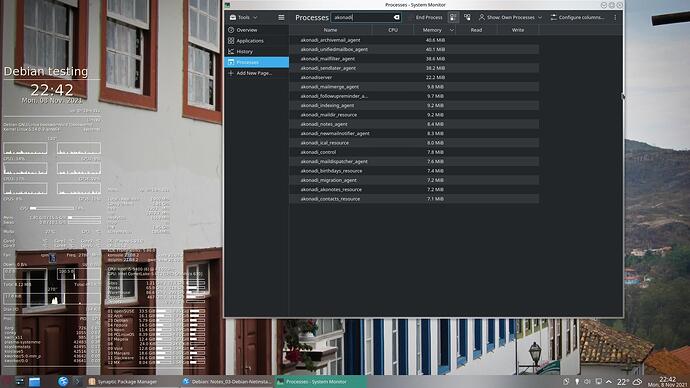Screen dimensions: 690x388
Task: Sort by the CPU column
Action: [393, 30]
